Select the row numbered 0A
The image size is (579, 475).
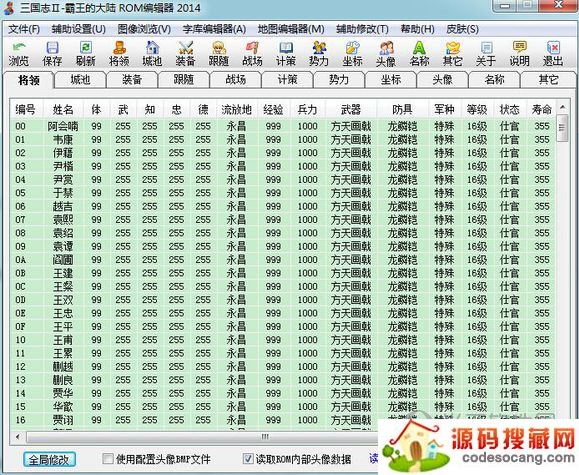pos(282,260)
